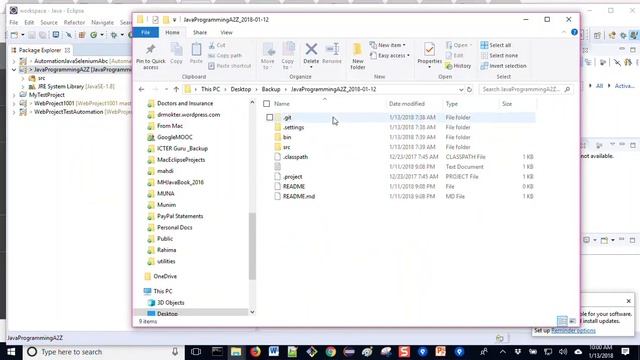The image size is (640, 360).
Task: Select the .settings folder row
Action: click(x=399, y=127)
